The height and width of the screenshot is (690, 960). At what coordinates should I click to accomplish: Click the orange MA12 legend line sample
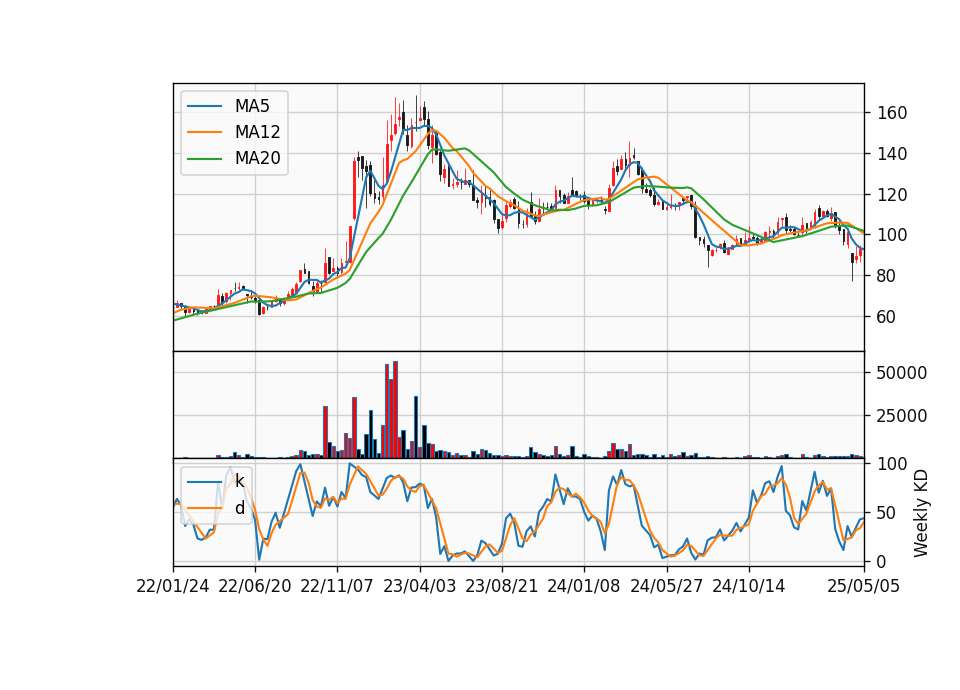pyautogui.click(x=204, y=132)
